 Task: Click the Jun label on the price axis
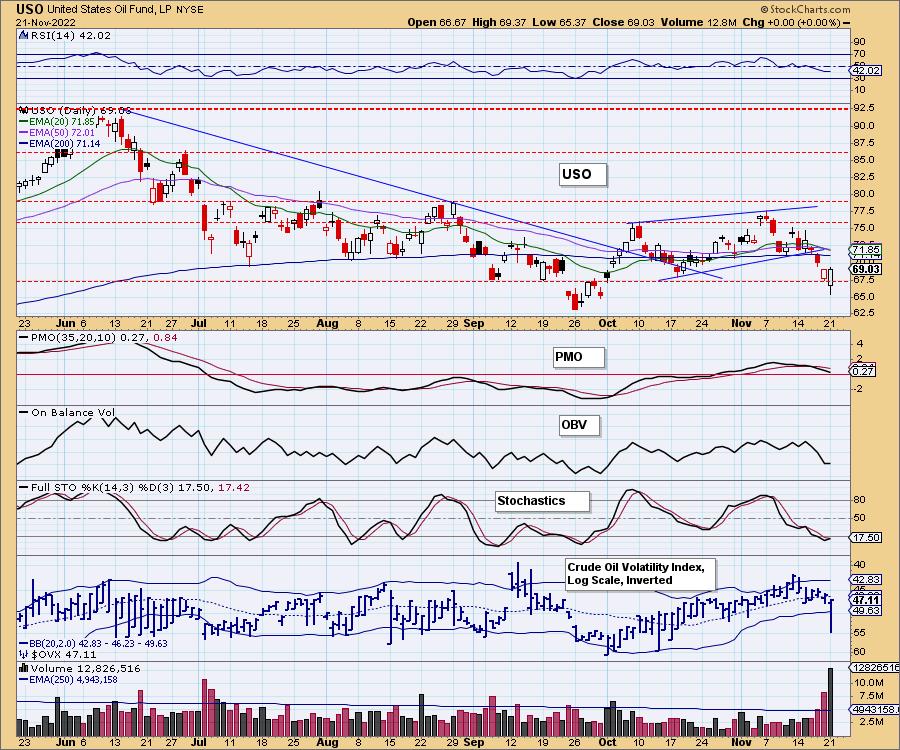66,324
